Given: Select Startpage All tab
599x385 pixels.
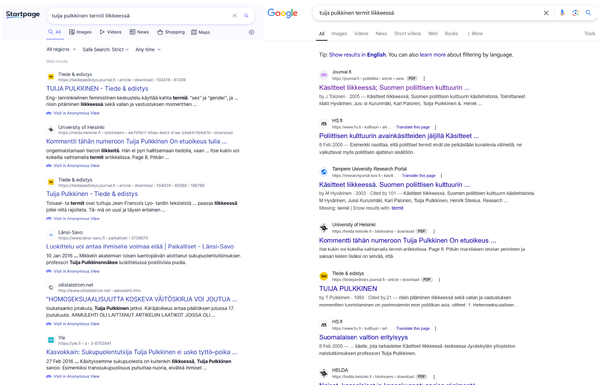Looking at the screenshot, I should click(x=55, y=32).
